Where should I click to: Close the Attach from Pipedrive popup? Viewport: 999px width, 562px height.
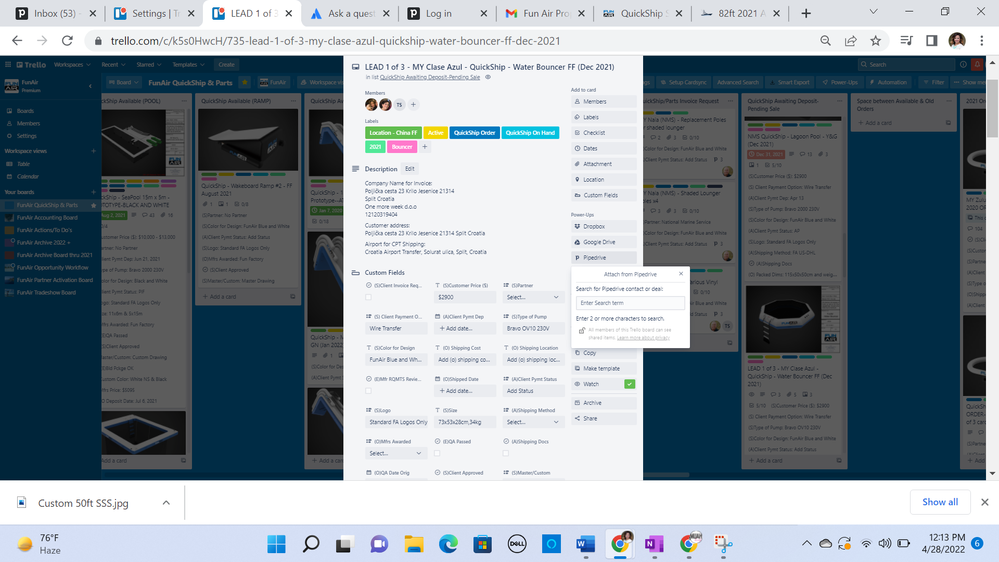point(680,274)
